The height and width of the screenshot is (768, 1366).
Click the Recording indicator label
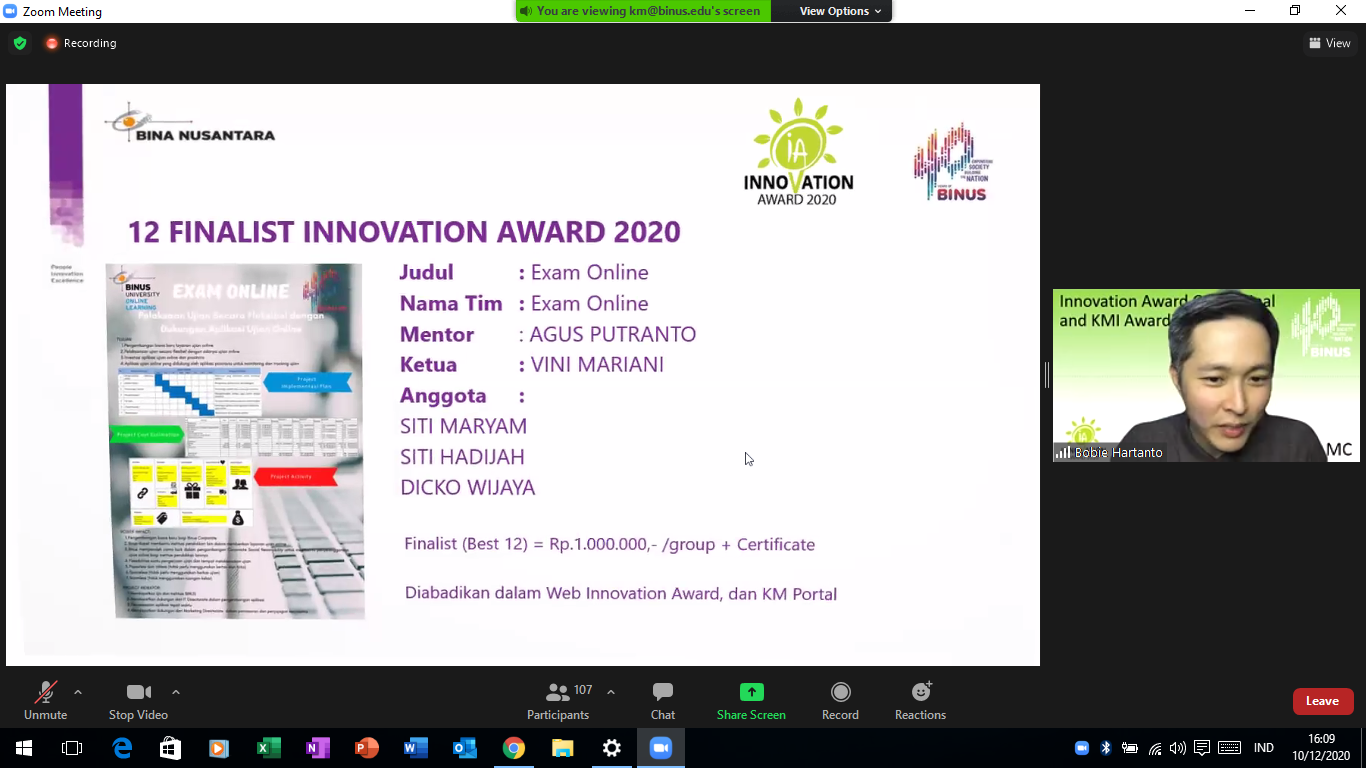pyautogui.click(x=81, y=43)
